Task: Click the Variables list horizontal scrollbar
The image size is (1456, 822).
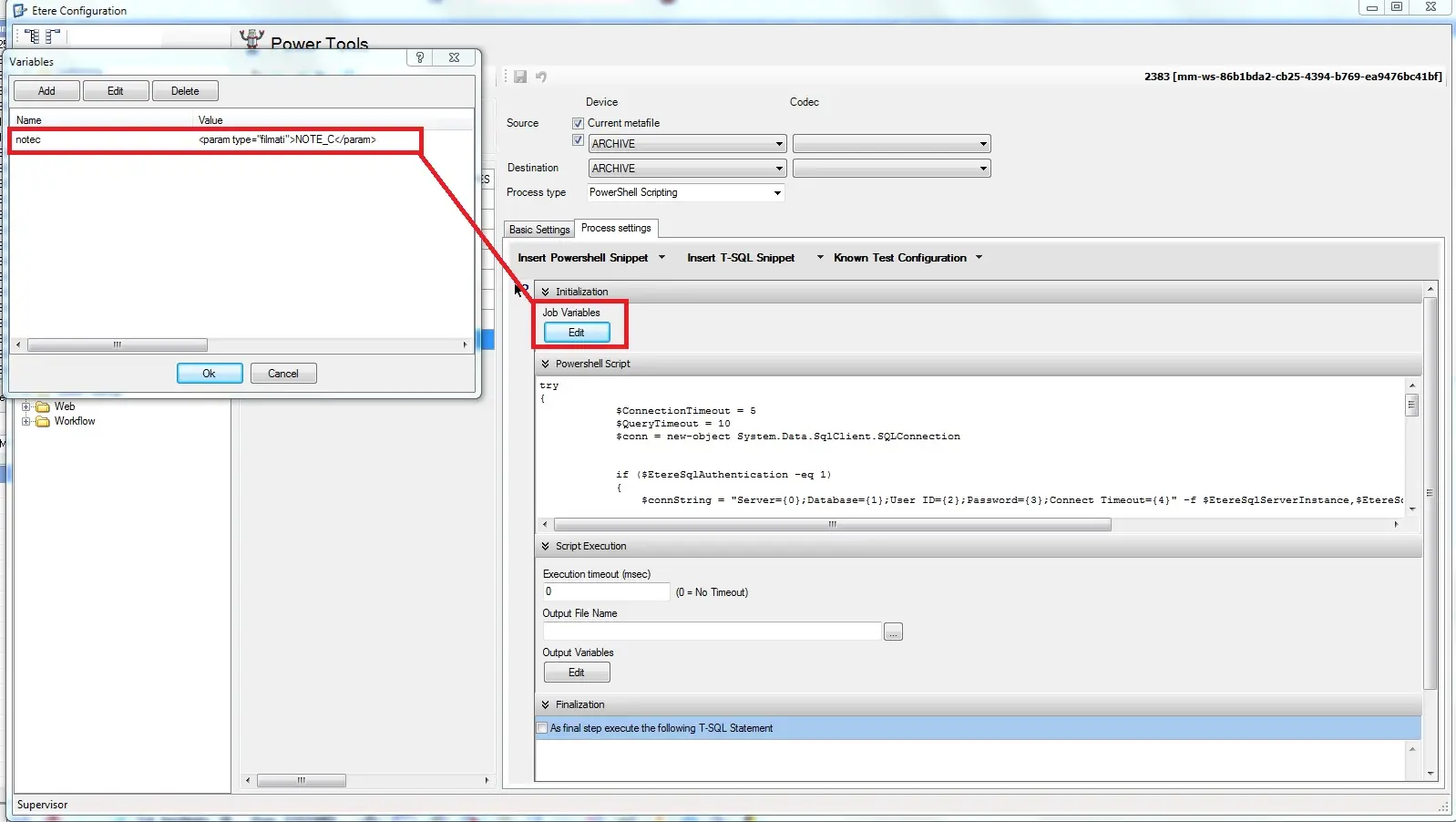Action: [x=117, y=344]
